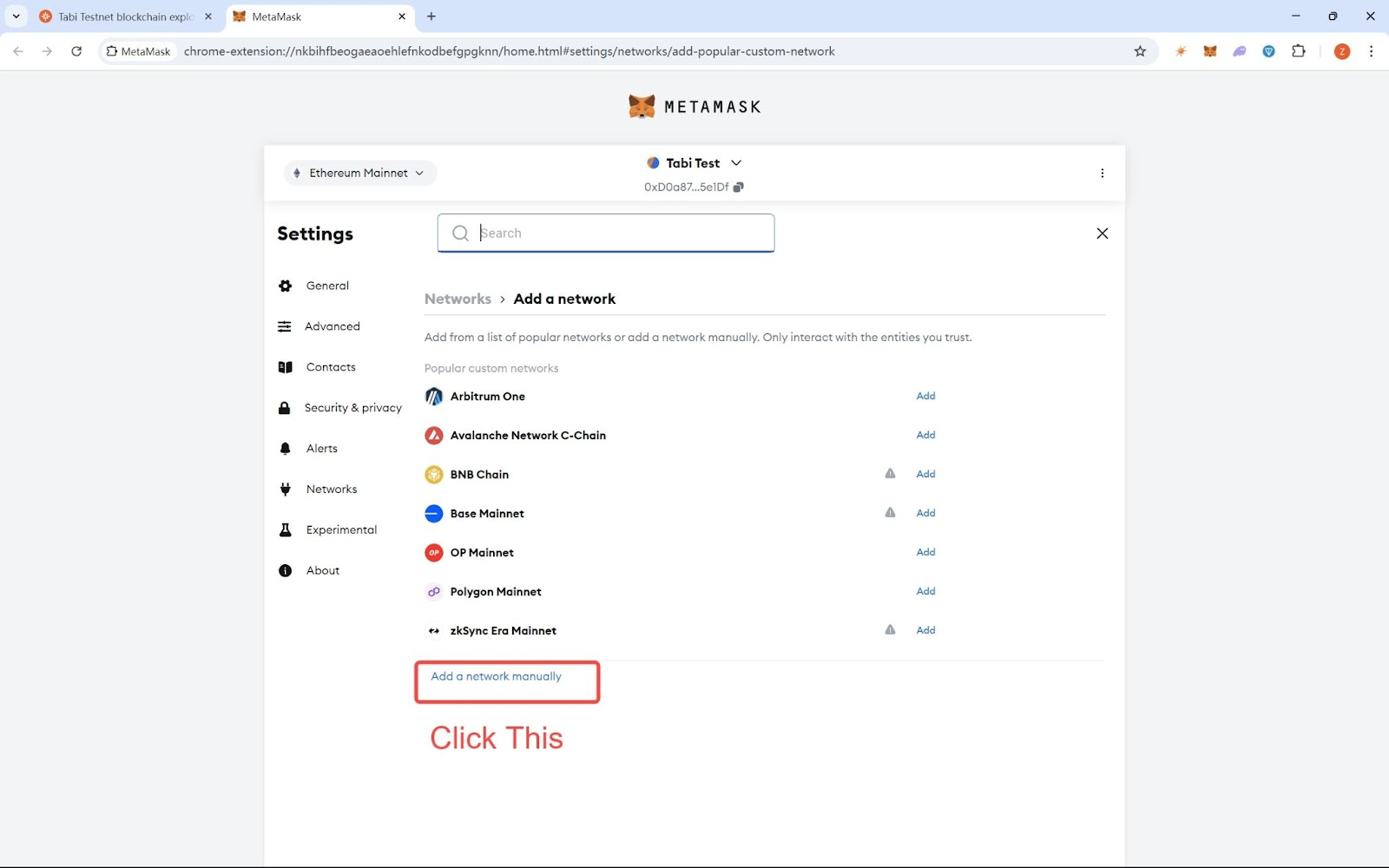Open a new browser tab

[x=431, y=16]
